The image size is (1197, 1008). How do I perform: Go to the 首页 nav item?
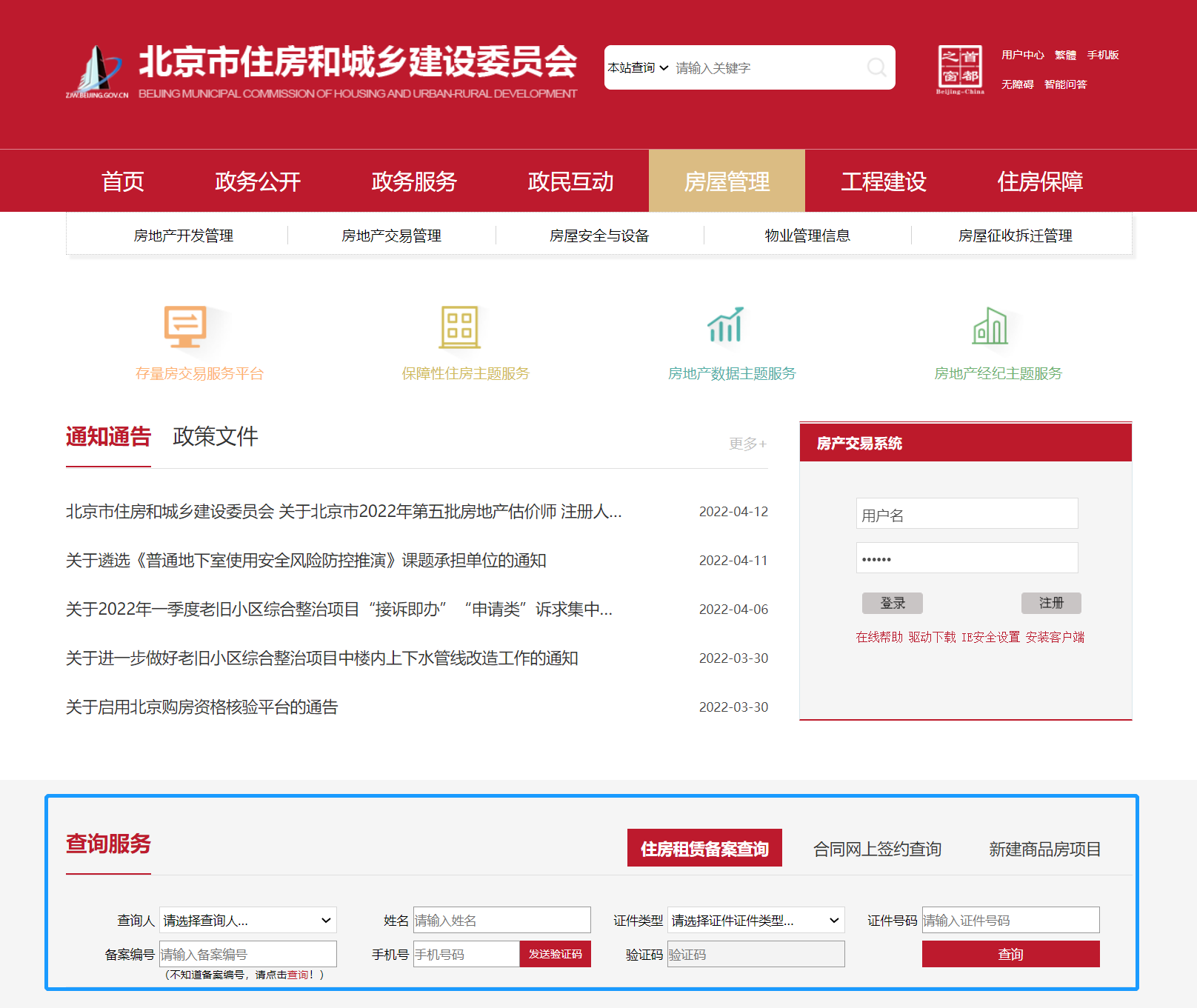click(x=123, y=181)
